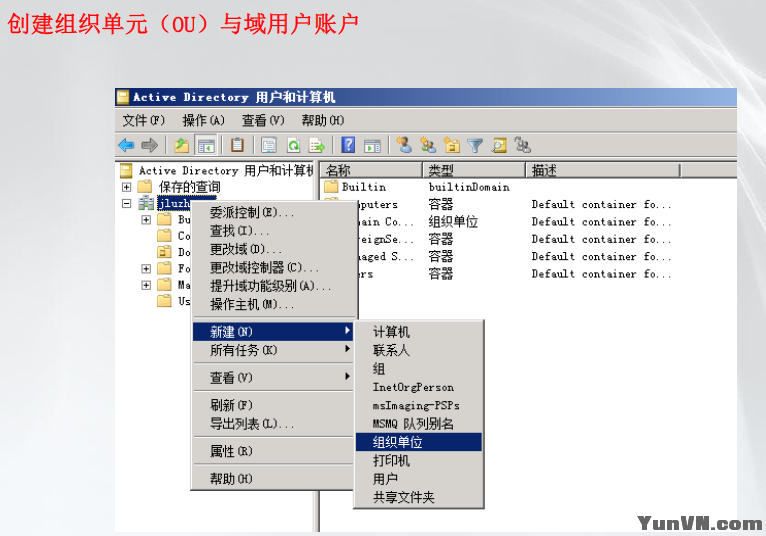Expand the Bu folder tree node
Viewport: 766px width, 536px height.
[x=146, y=219]
